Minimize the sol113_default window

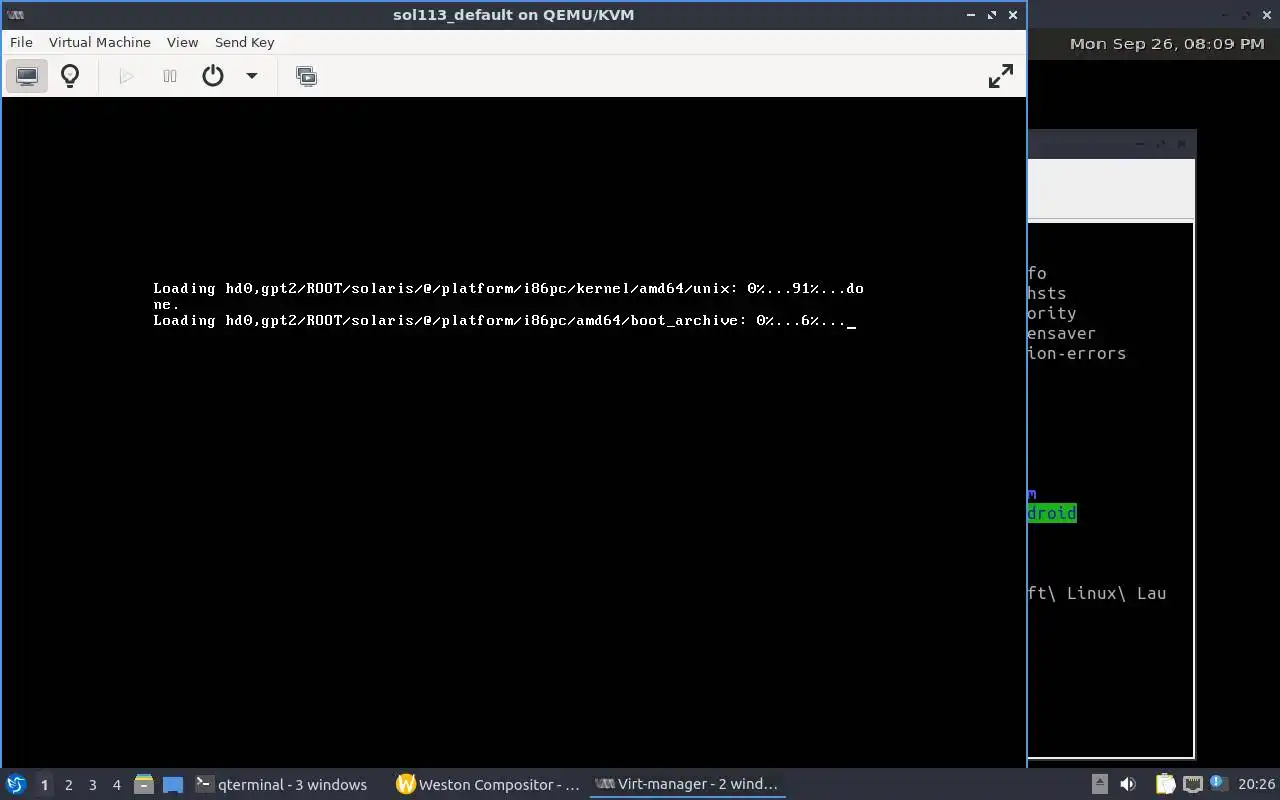[x=971, y=15]
